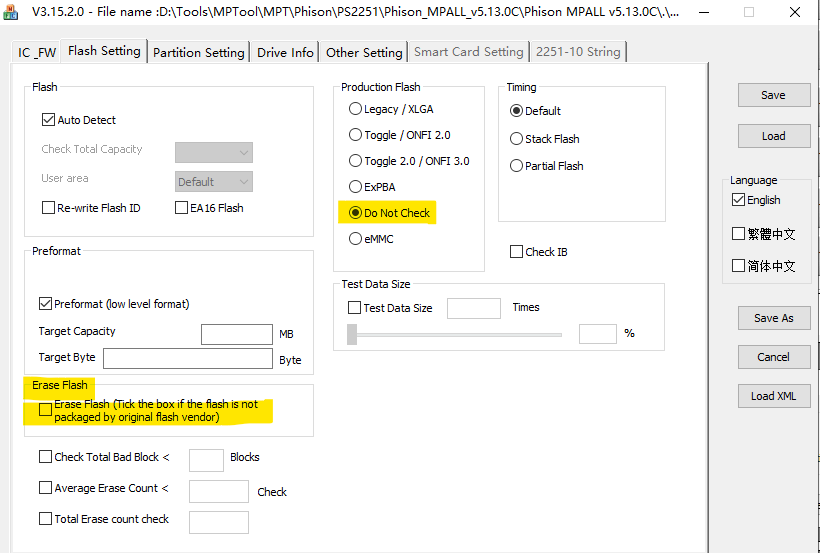Open the Drive Info tab

point(285,53)
